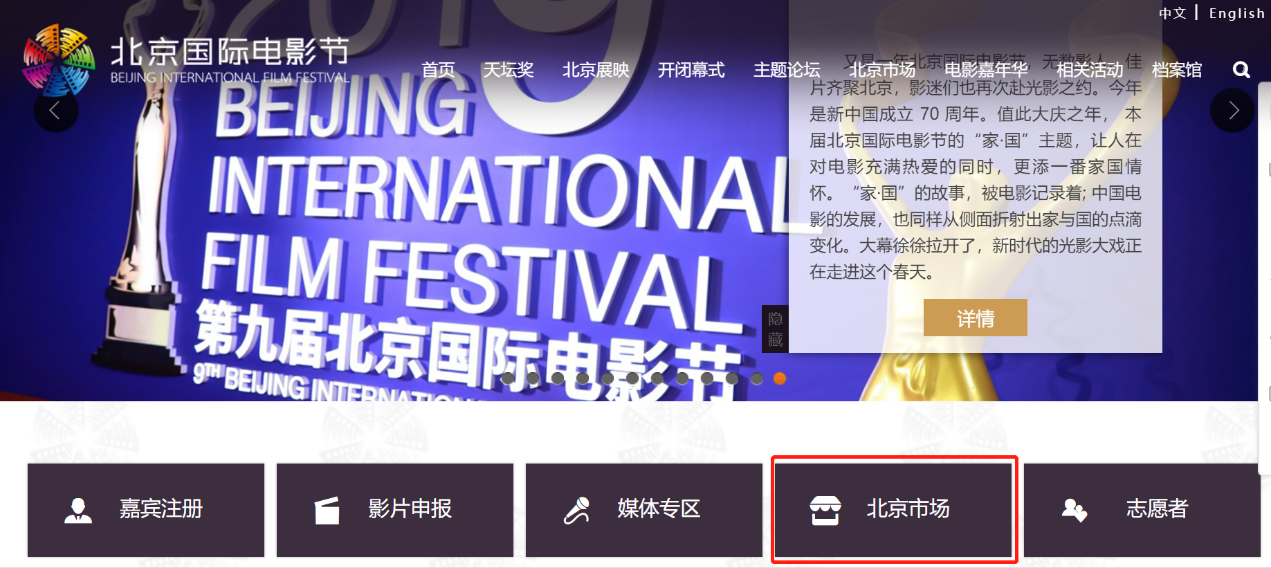Show the previous carousel slide arrow
The image size is (1271, 568).
pyautogui.click(x=56, y=110)
